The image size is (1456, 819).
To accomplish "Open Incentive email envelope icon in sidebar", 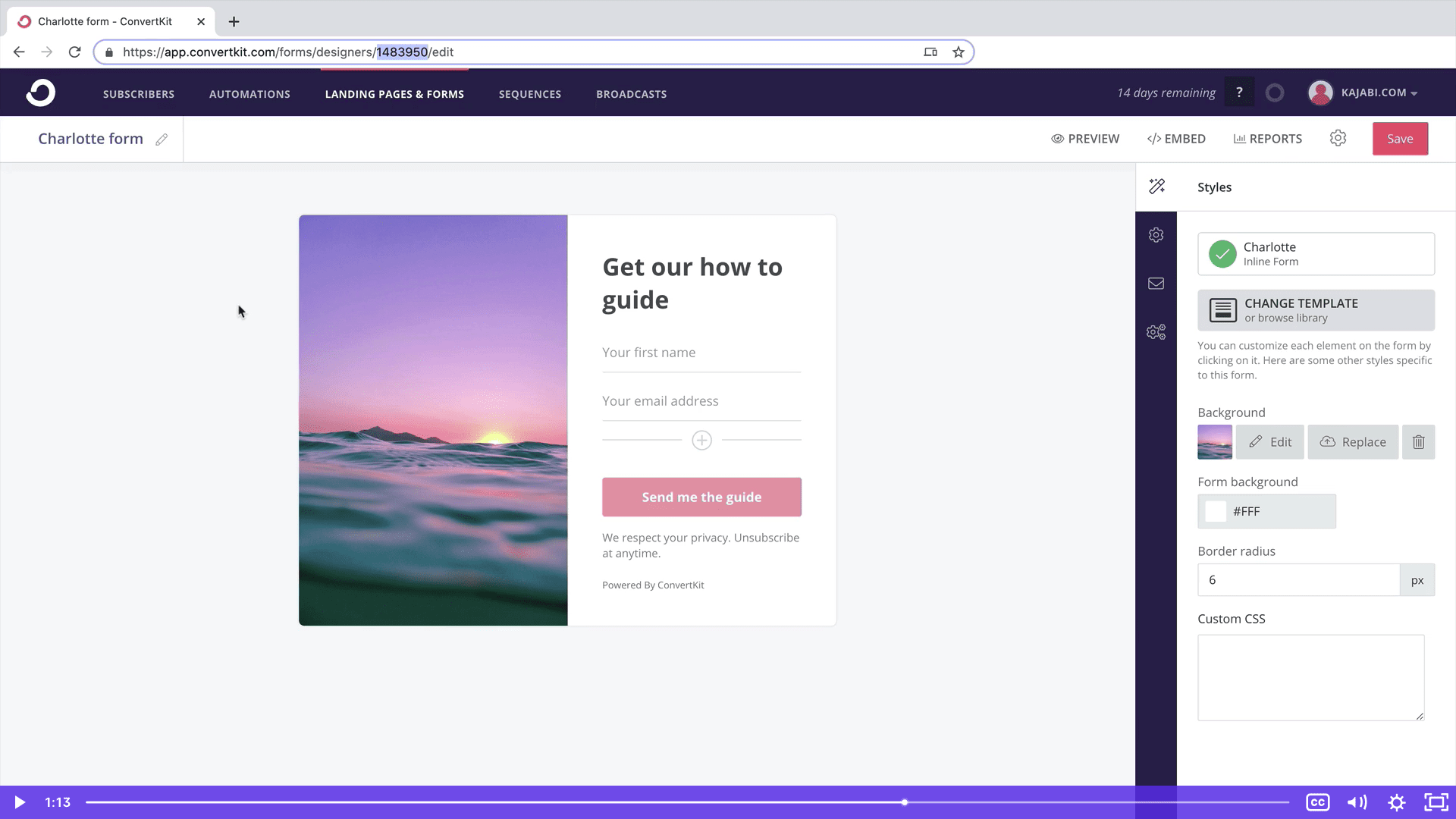I will click(x=1156, y=284).
